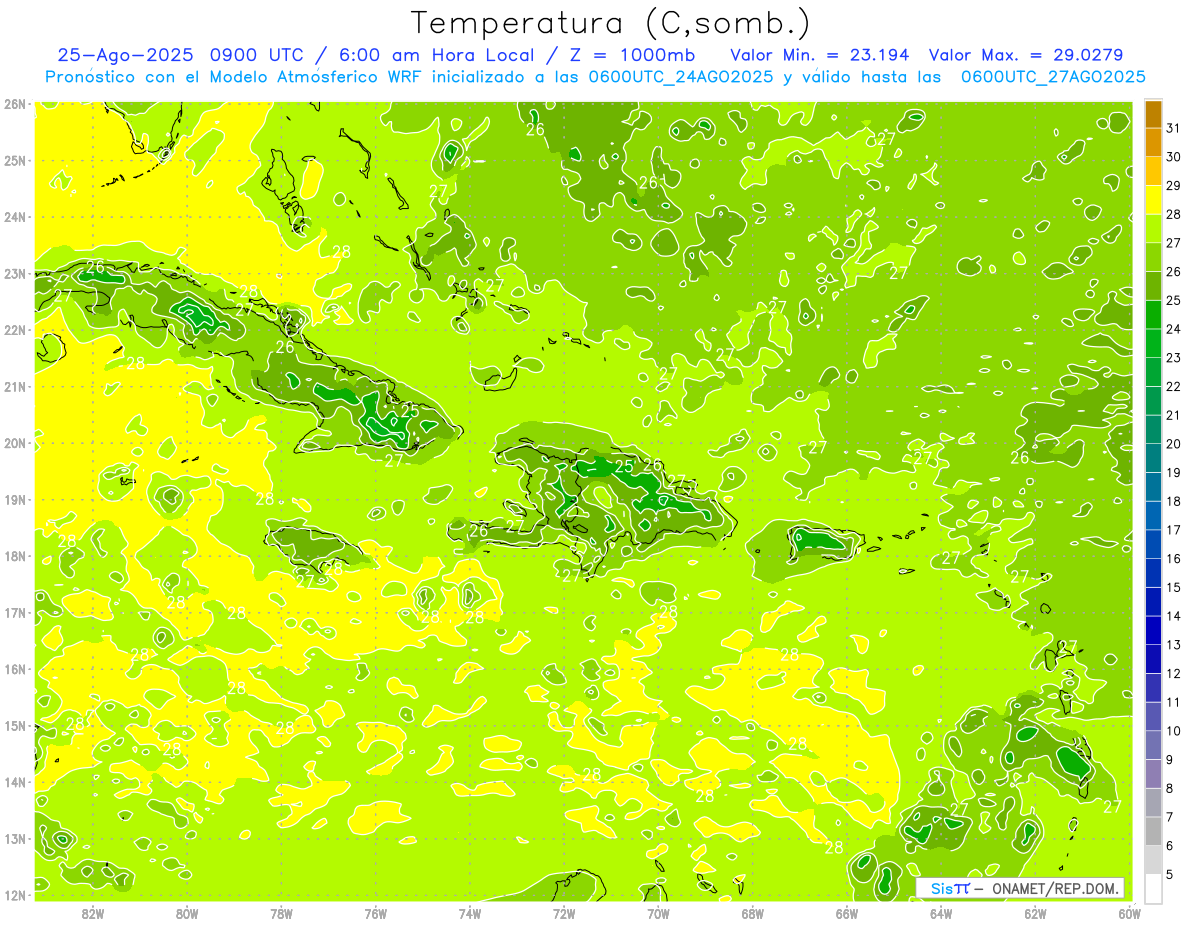Pick the legend color band between 29 and 30
1200x927 pixels.
[1153, 171]
